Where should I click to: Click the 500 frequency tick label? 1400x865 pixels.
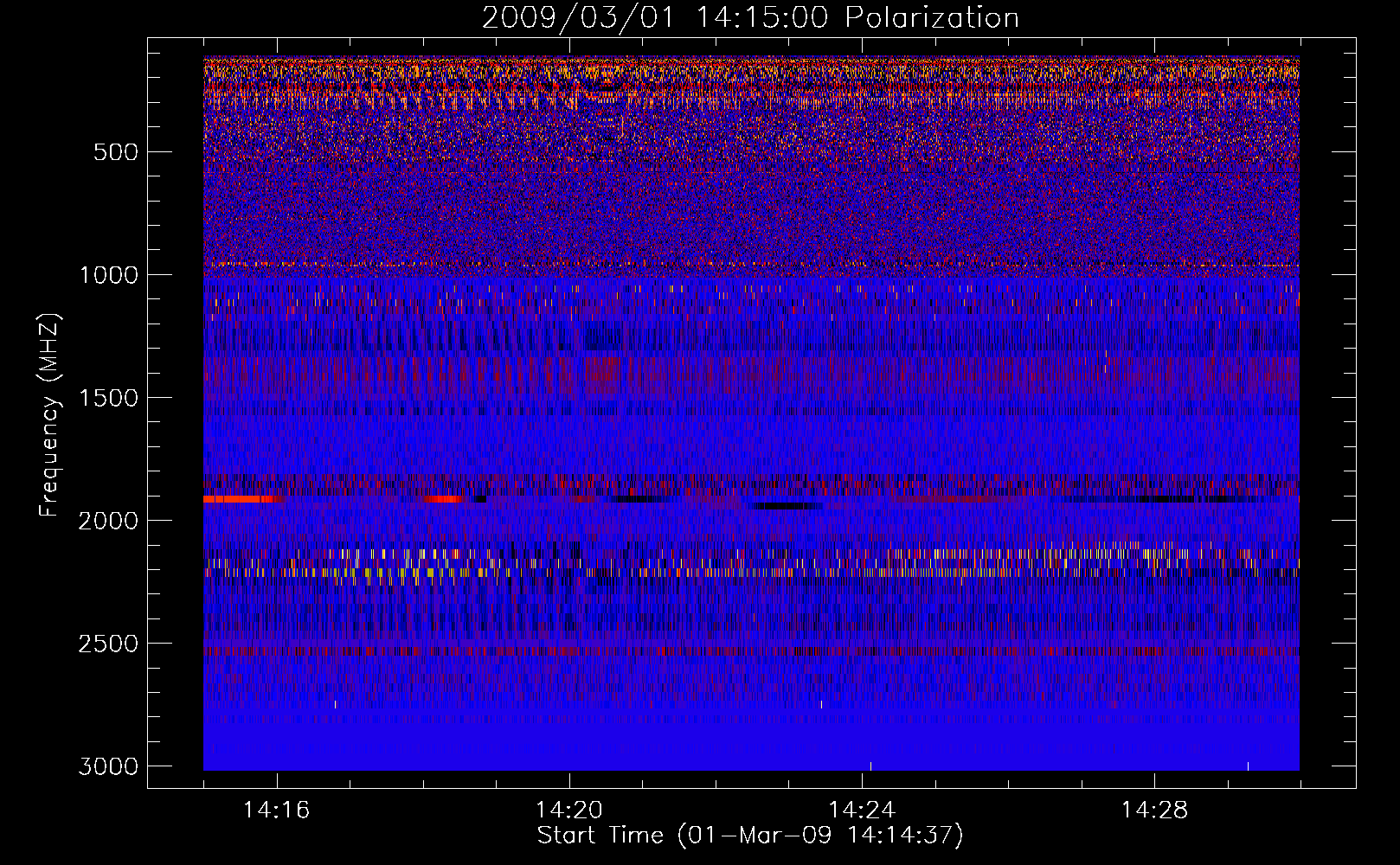[116, 152]
